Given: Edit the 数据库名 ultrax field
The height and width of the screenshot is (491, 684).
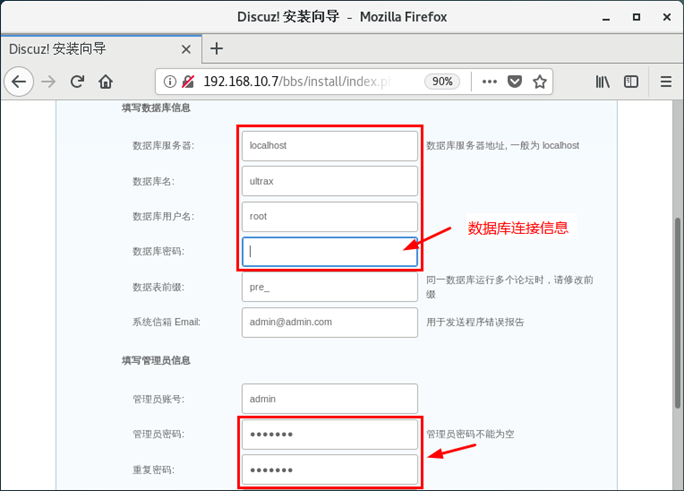Looking at the screenshot, I should coord(330,181).
